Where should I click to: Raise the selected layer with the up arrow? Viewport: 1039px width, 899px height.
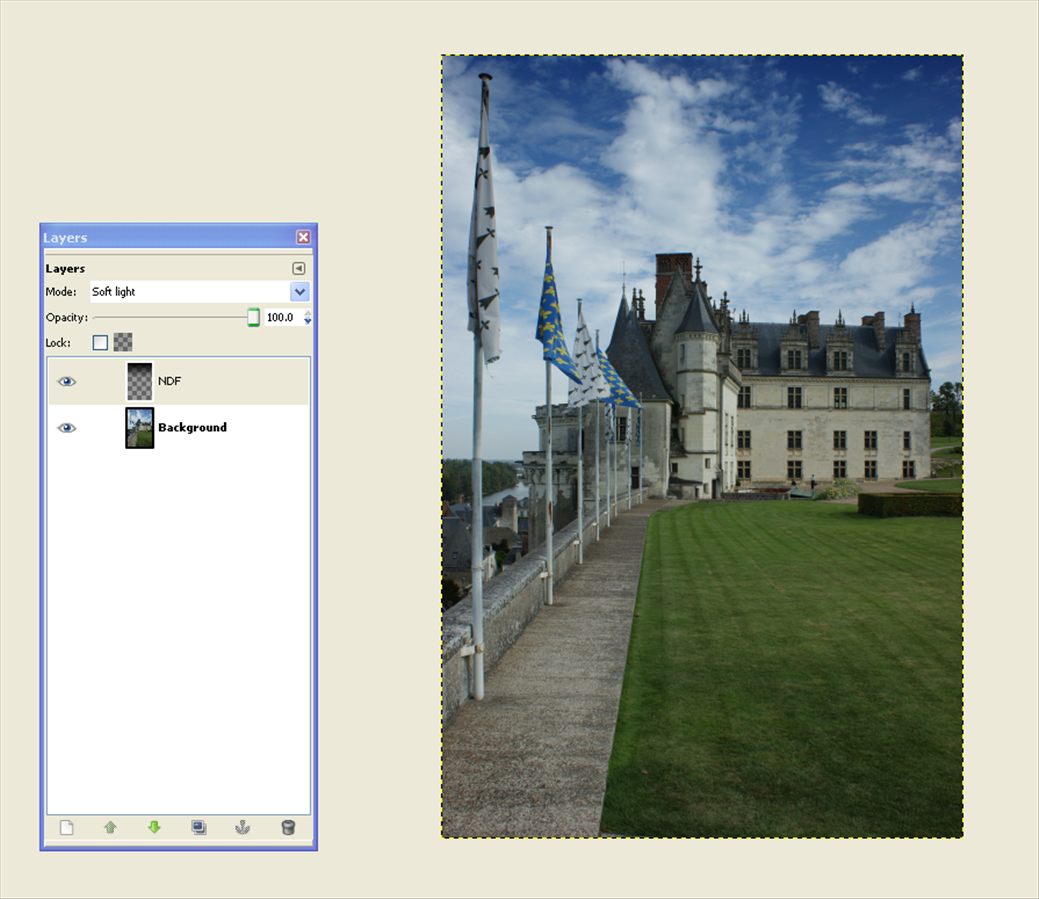111,827
